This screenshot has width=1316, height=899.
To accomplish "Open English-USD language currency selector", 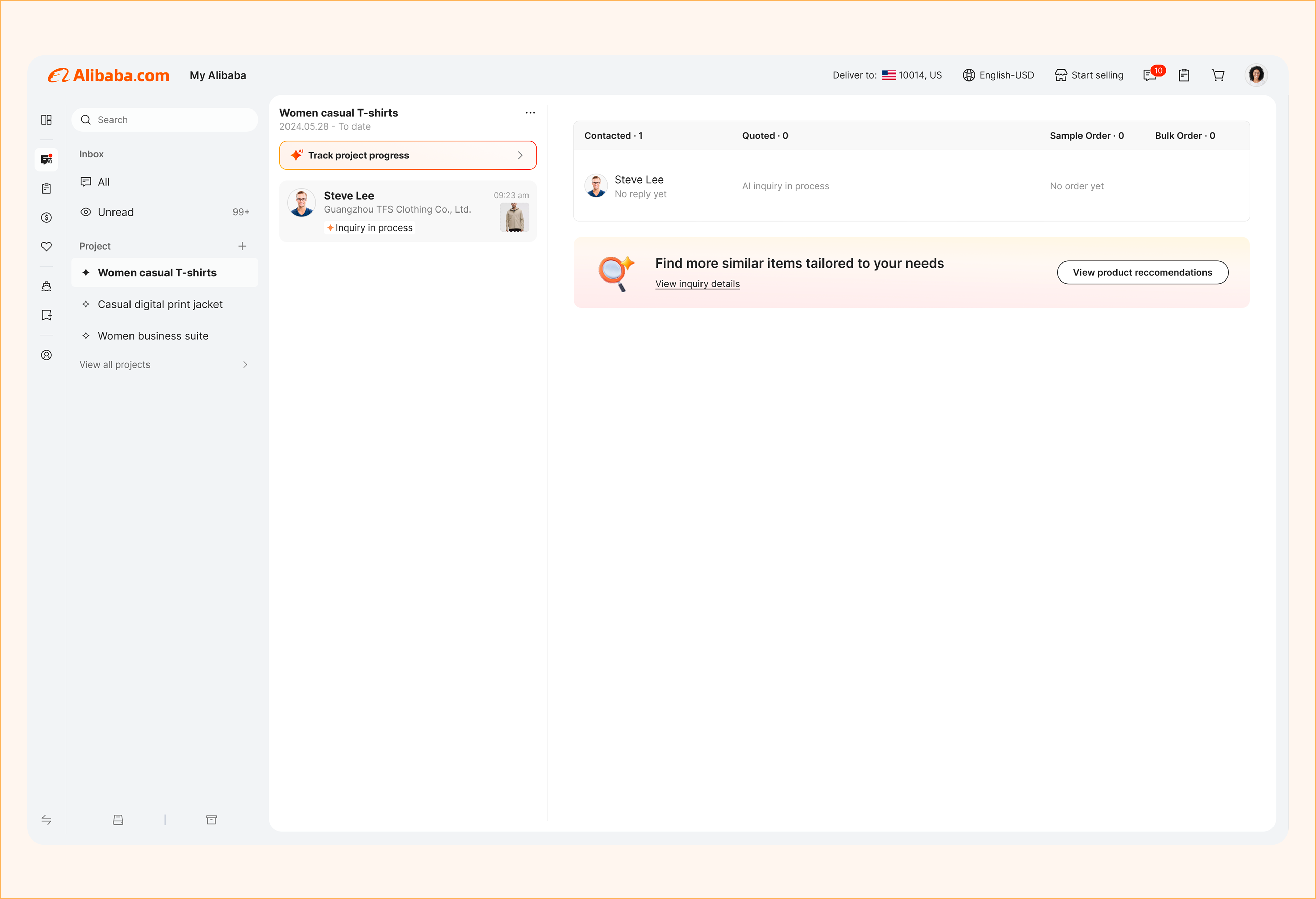I will [x=998, y=75].
